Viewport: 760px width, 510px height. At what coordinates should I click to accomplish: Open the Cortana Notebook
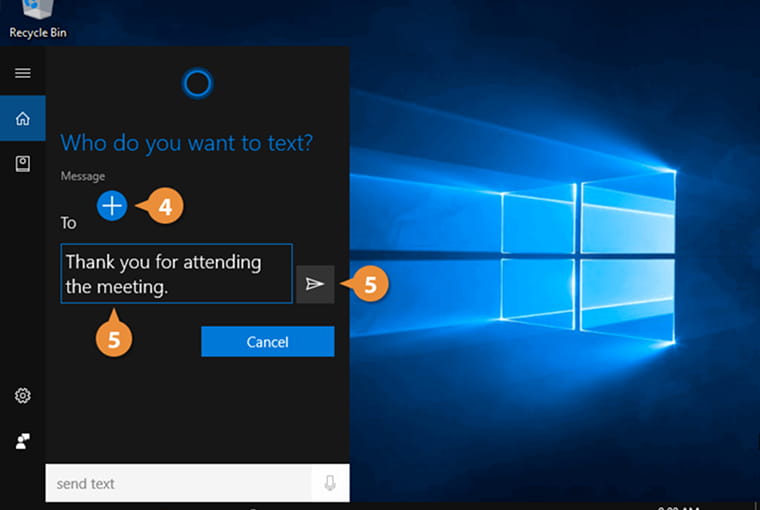[22, 164]
